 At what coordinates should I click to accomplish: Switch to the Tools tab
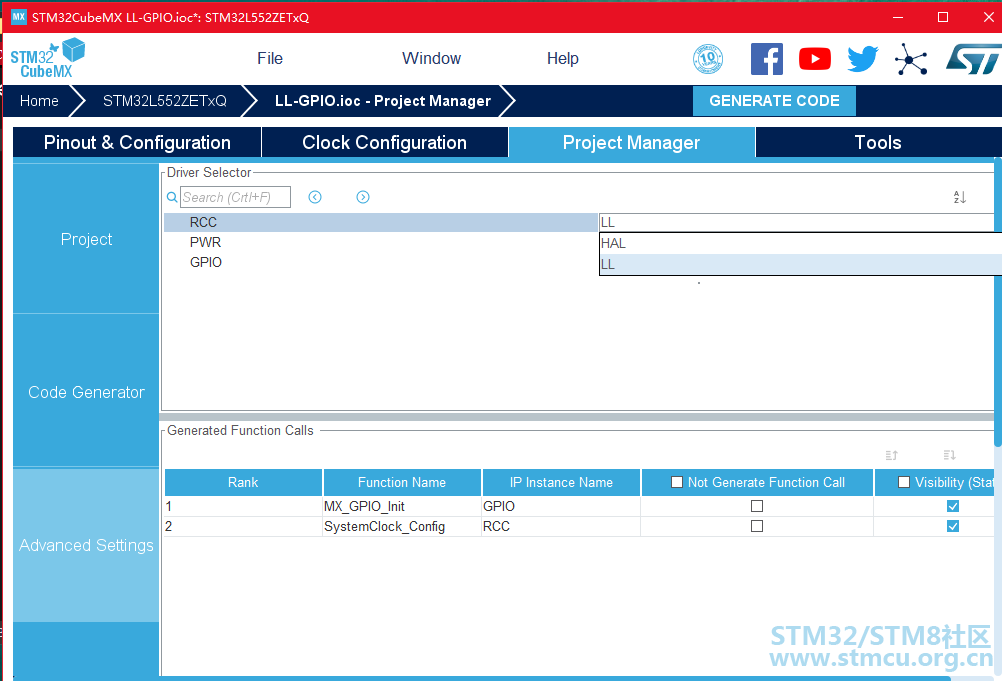point(878,142)
